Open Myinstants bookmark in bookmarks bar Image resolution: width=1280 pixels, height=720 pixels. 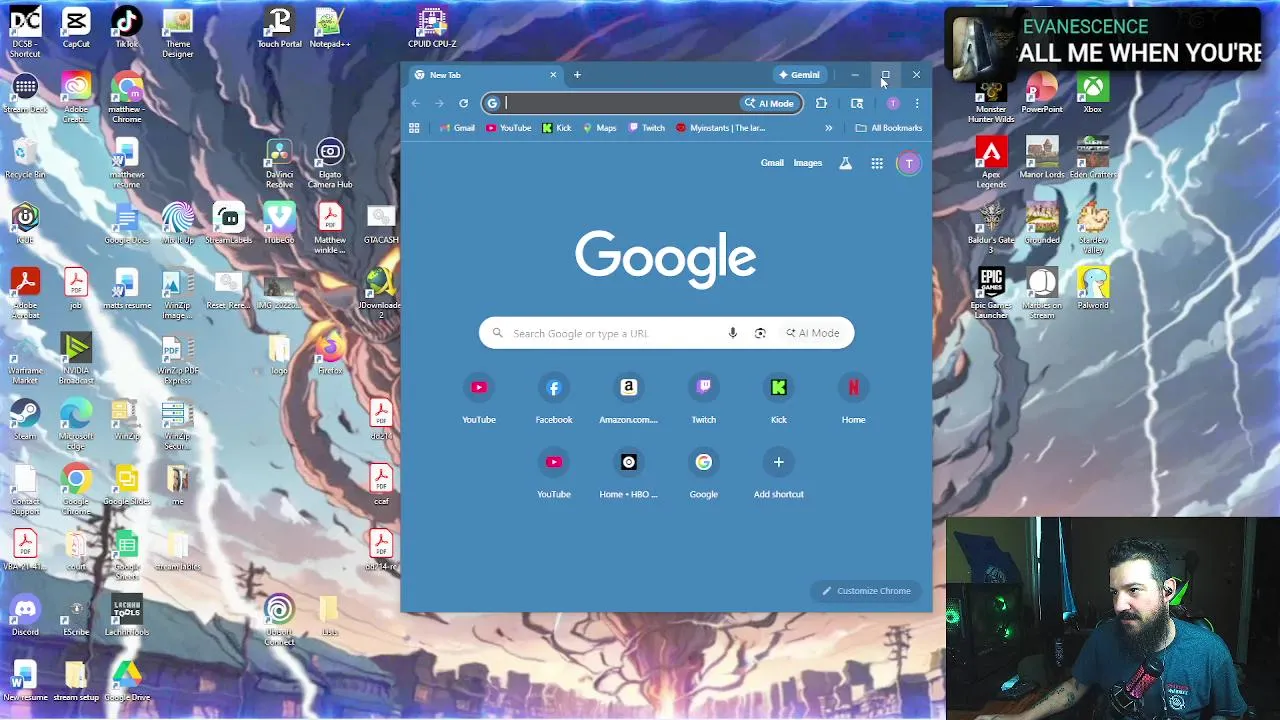point(720,128)
